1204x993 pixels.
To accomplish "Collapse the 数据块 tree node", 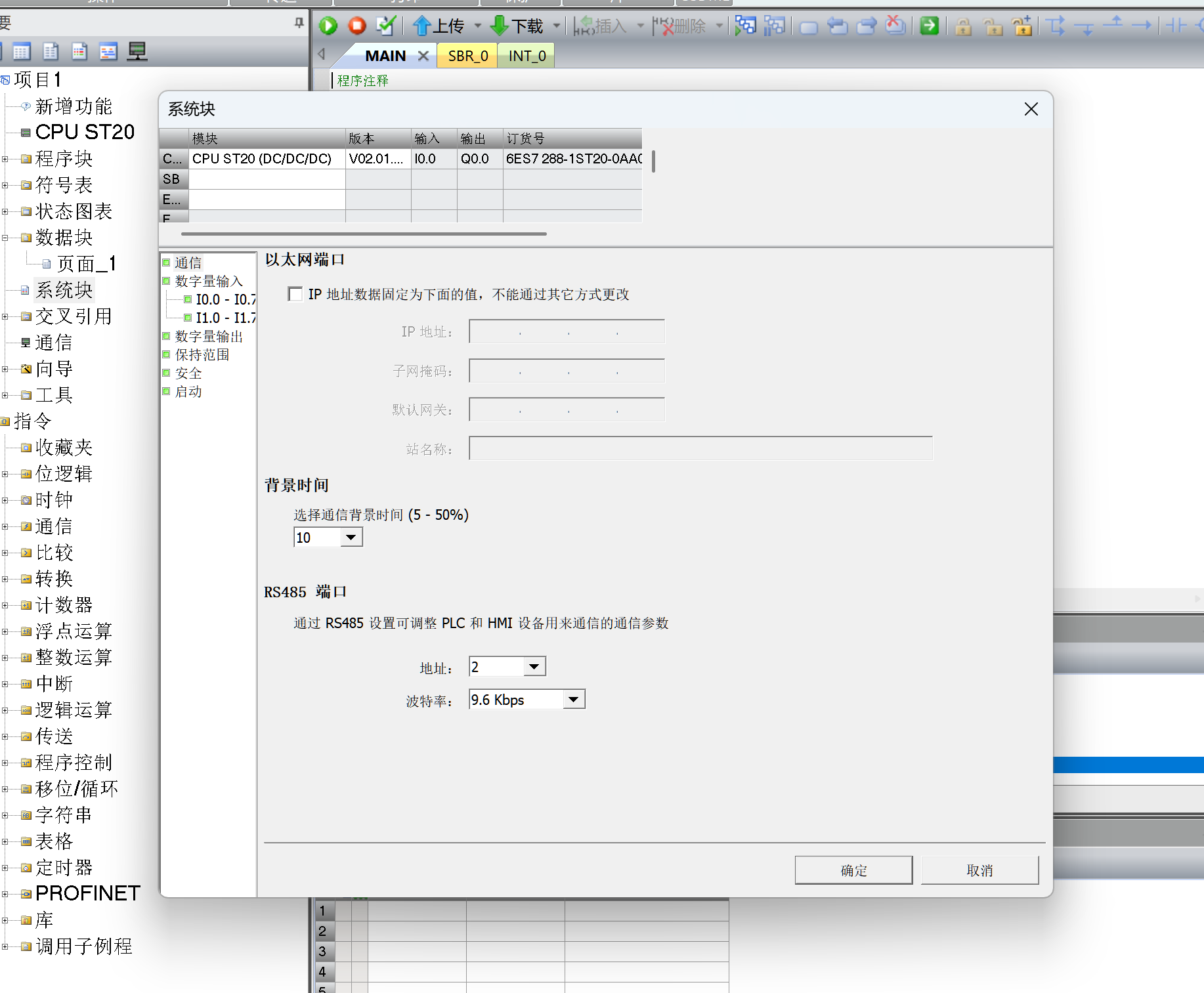I will click(5, 238).
